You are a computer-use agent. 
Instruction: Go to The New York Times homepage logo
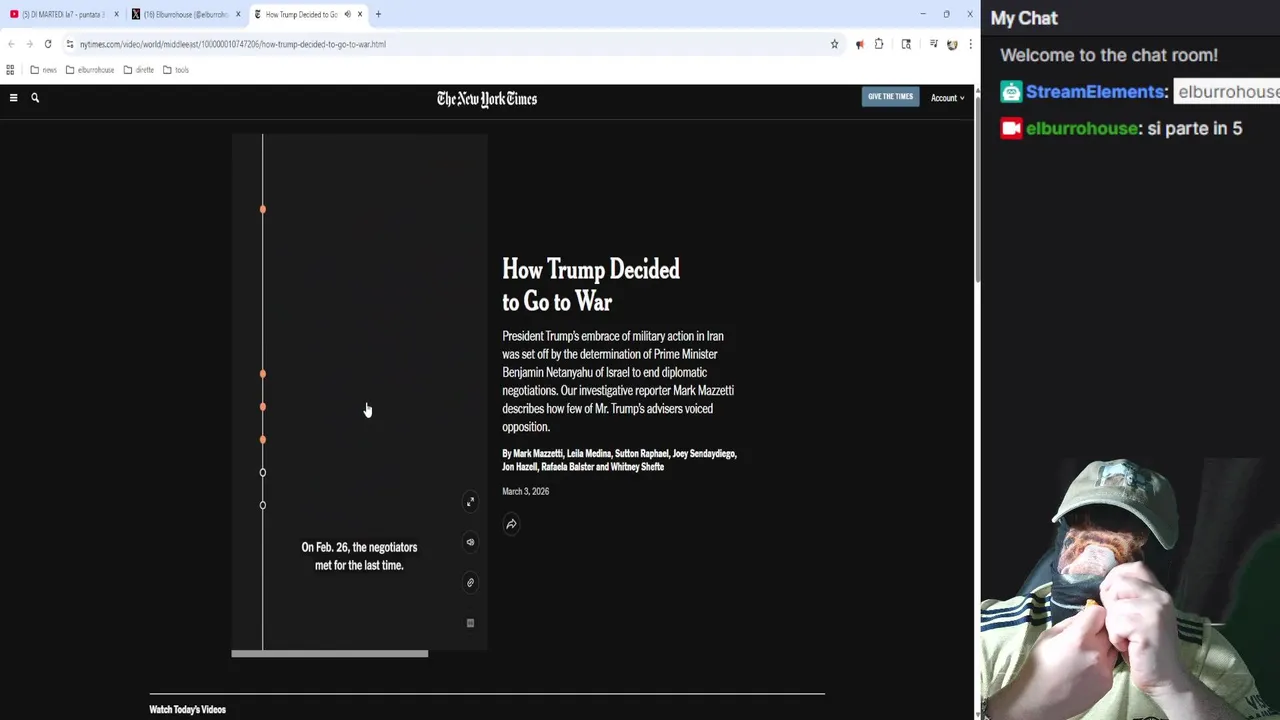pyautogui.click(x=487, y=98)
